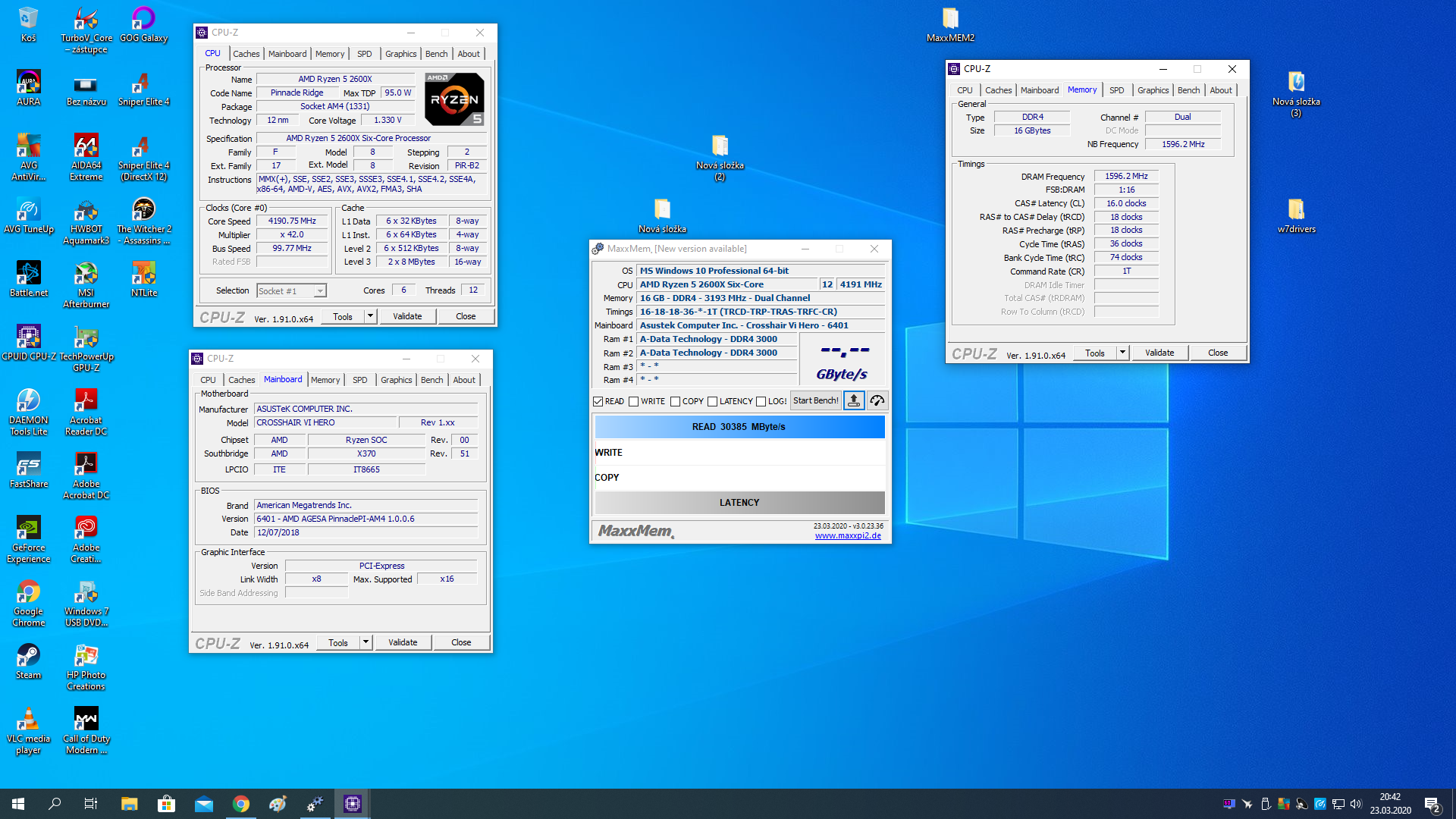Open the Battle.net desktop icon
1456x819 pixels.
[x=28, y=279]
